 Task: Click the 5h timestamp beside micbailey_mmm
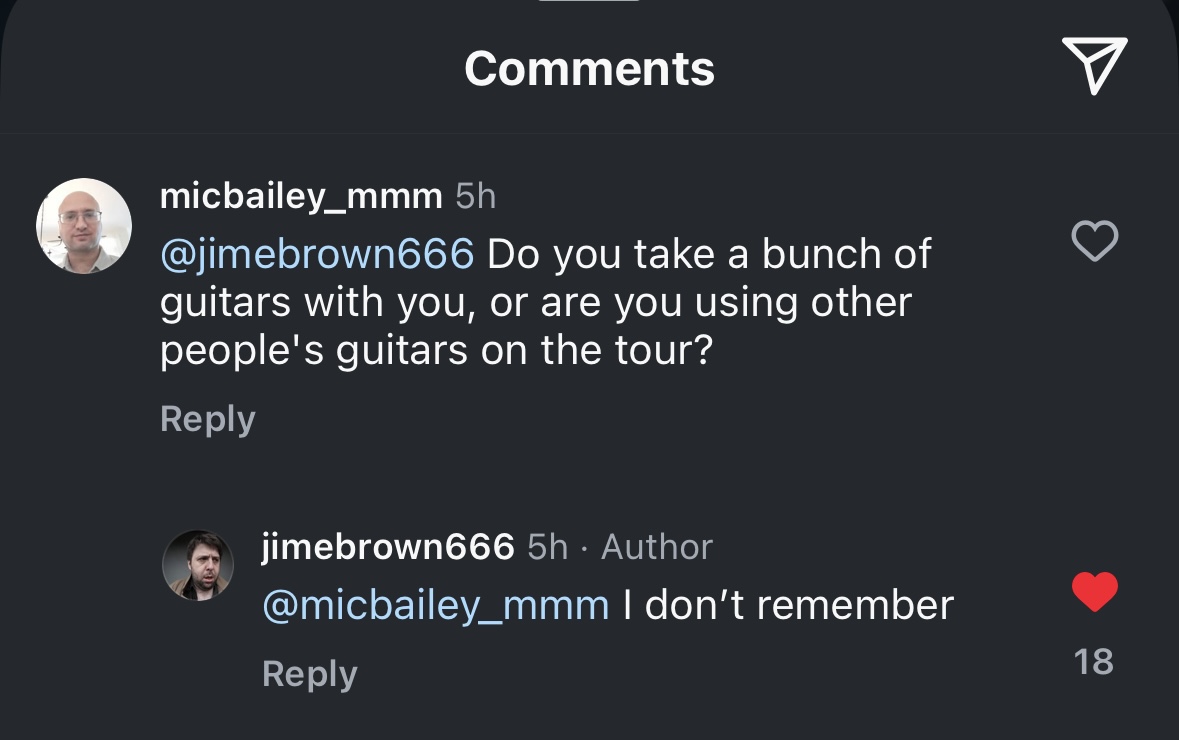(476, 196)
